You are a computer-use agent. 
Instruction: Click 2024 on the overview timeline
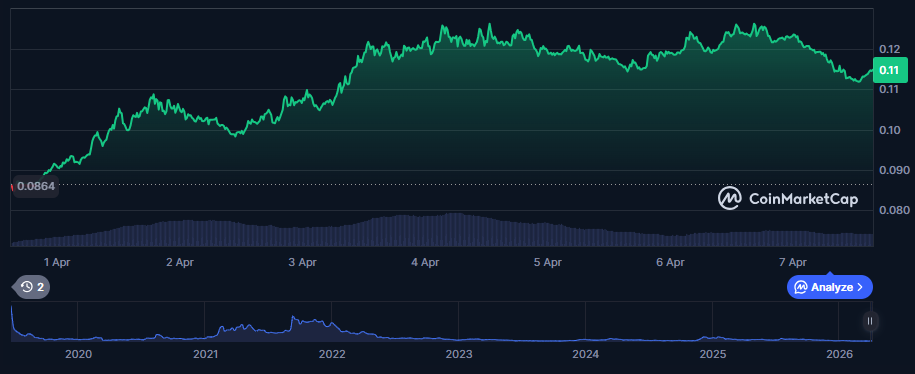pos(585,354)
